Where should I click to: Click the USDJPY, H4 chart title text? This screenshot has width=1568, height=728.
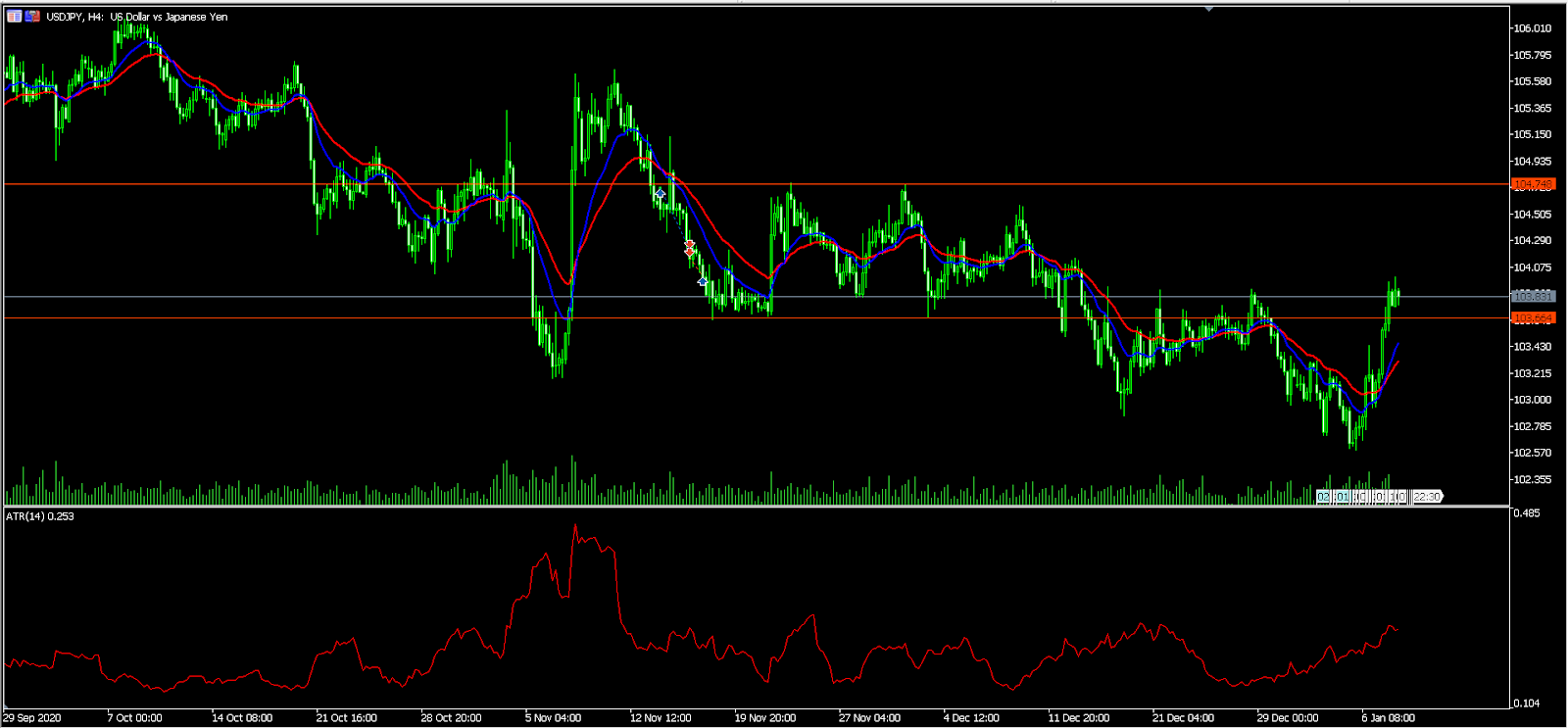(75, 17)
